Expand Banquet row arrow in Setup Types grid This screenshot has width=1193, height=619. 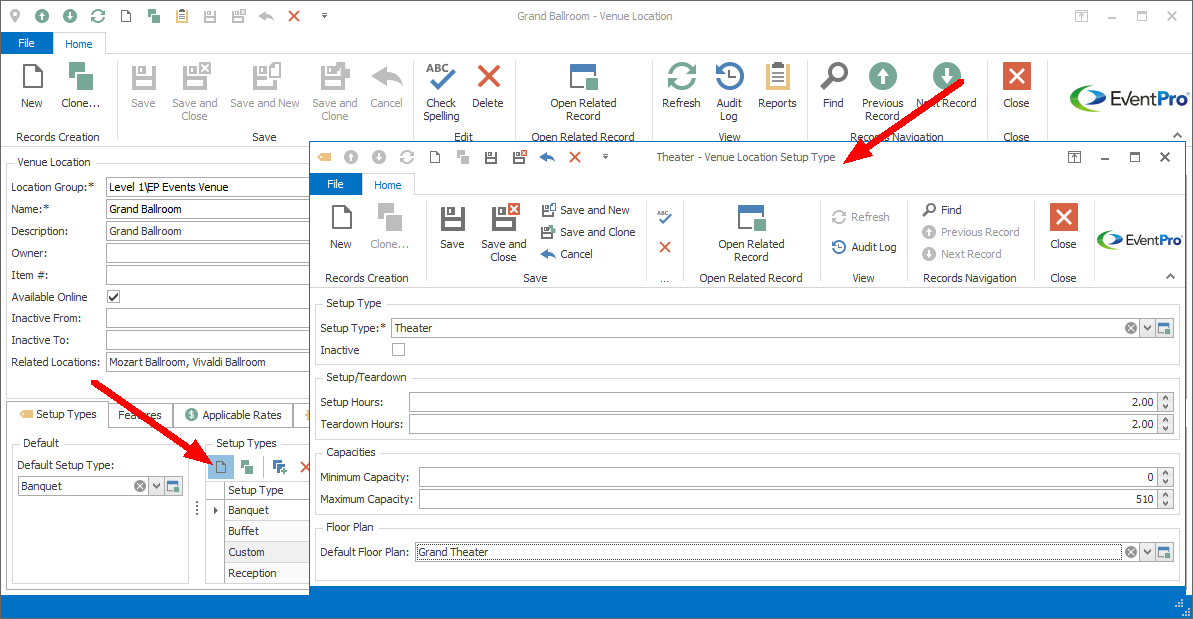point(215,510)
